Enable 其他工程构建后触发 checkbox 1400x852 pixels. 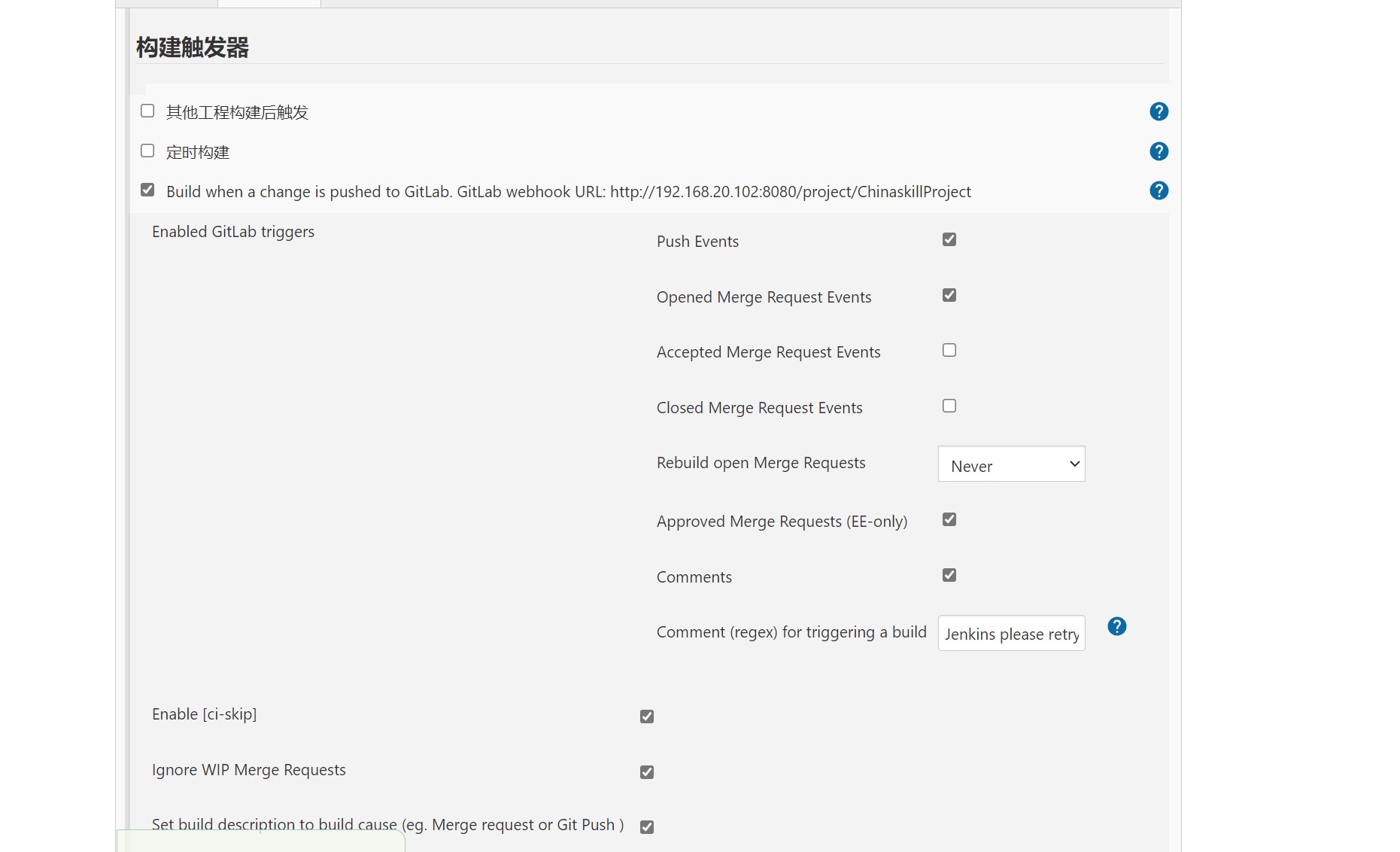[x=147, y=111]
